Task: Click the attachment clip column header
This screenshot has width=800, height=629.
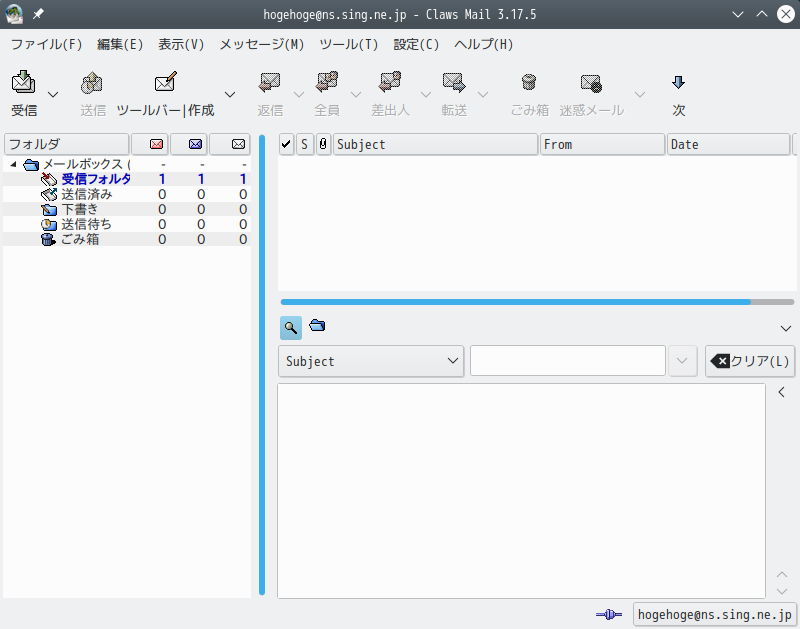Action: [x=323, y=144]
